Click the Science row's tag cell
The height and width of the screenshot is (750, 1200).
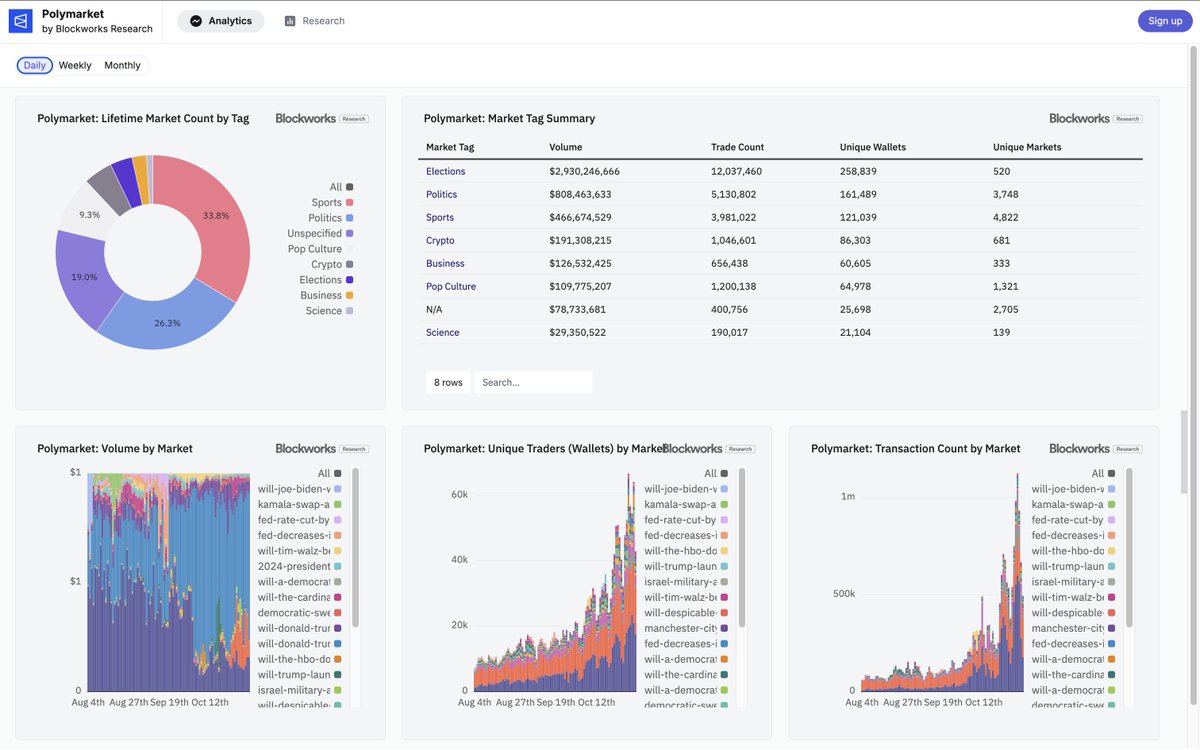tap(443, 332)
